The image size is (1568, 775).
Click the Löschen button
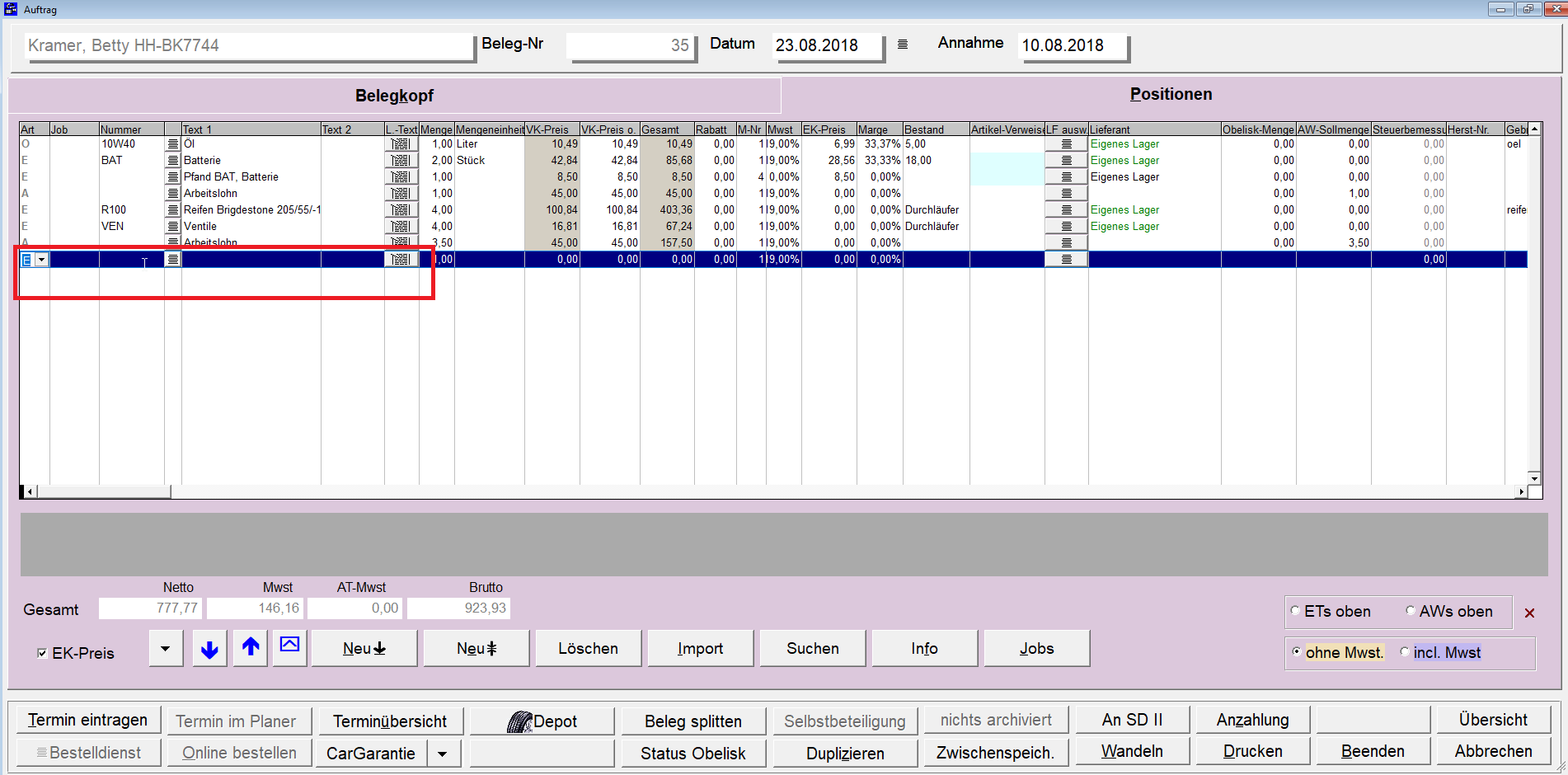tap(588, 649)
